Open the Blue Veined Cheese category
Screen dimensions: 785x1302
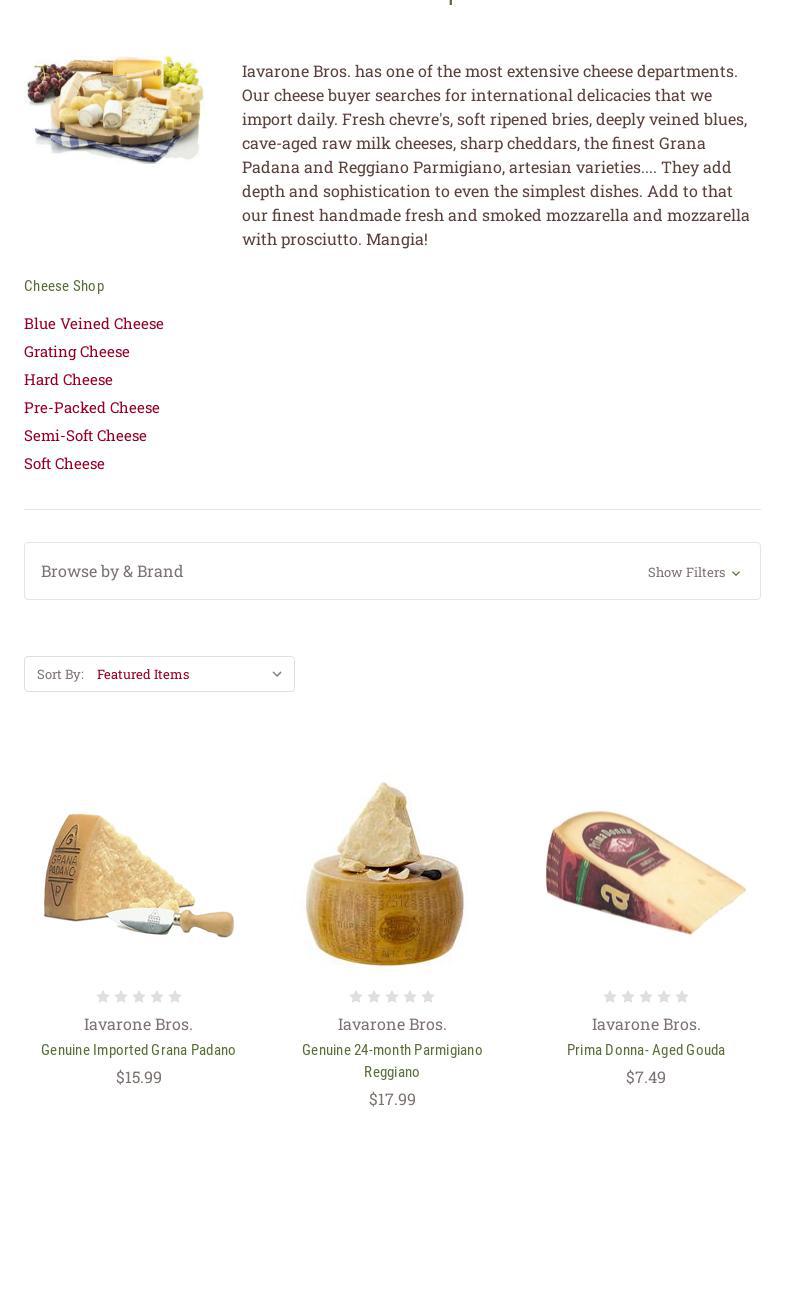pyautogui.click(x=94, y=323)
